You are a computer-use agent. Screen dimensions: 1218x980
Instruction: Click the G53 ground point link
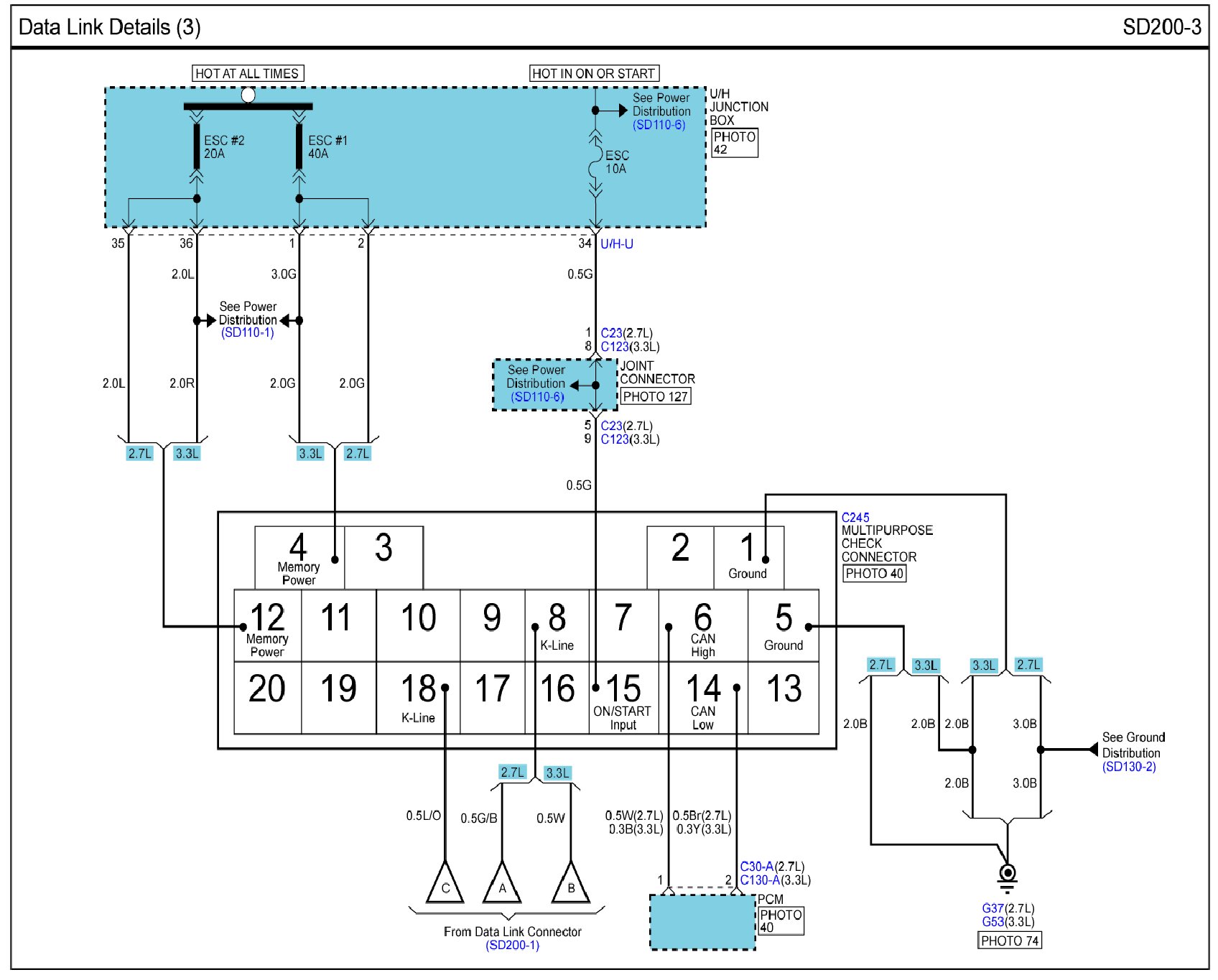(992, 922)
